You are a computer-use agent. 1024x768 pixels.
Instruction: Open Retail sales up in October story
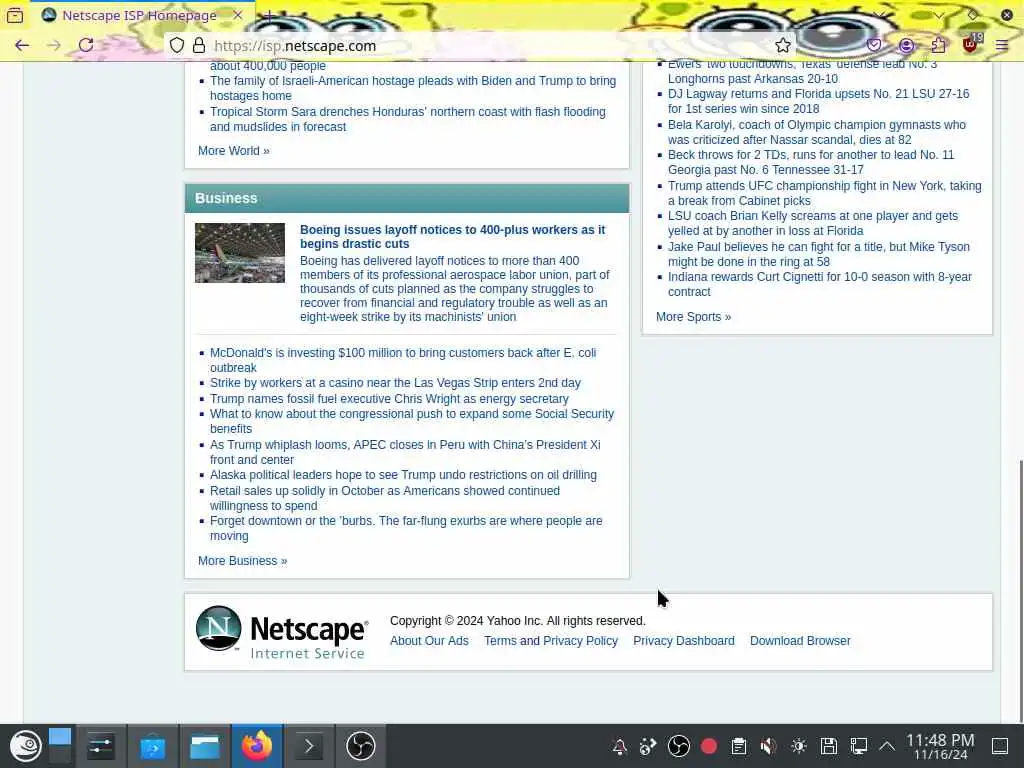(385, 498)
